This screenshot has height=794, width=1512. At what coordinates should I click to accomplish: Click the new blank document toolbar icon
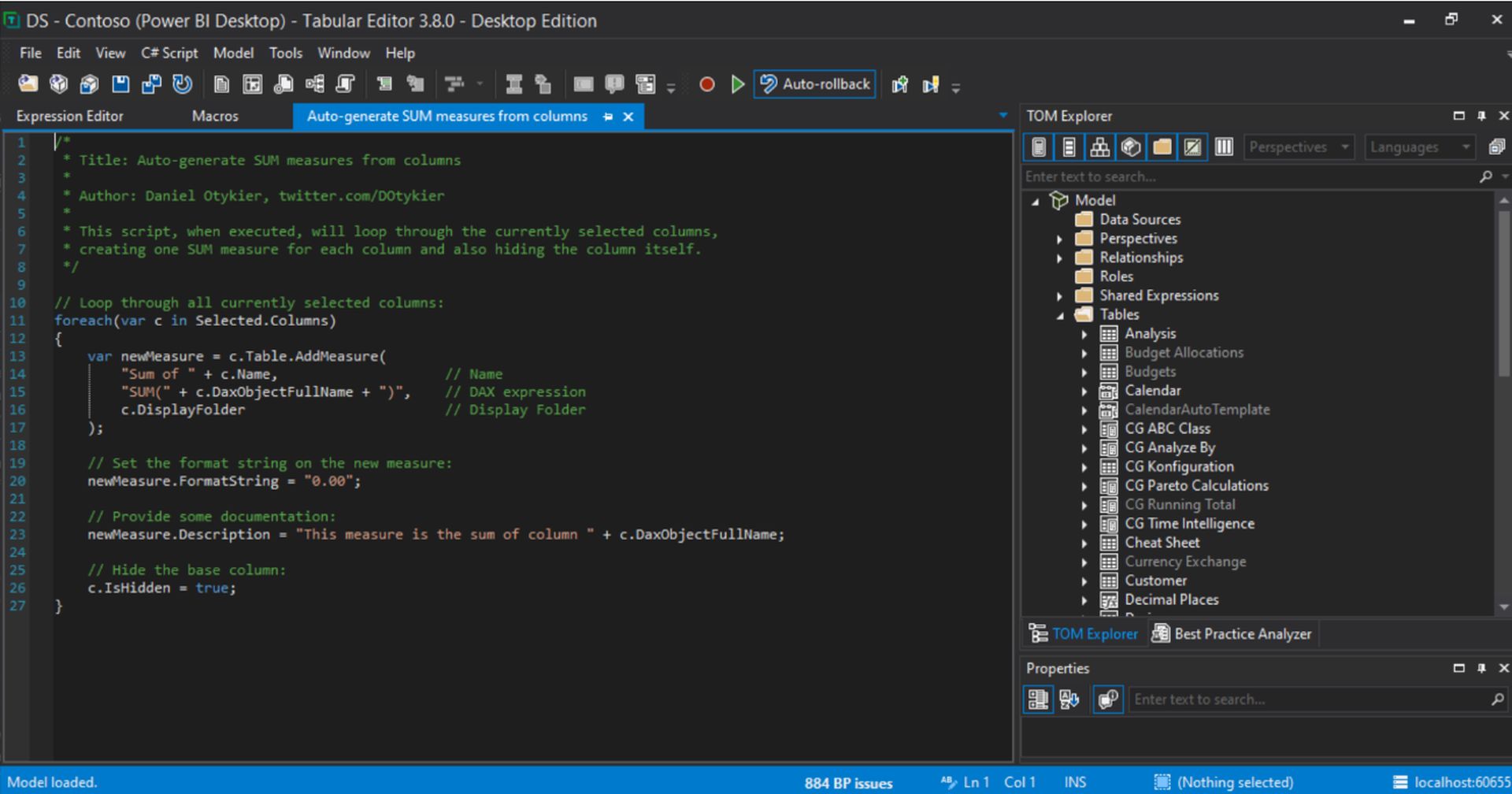pos(221,84)
